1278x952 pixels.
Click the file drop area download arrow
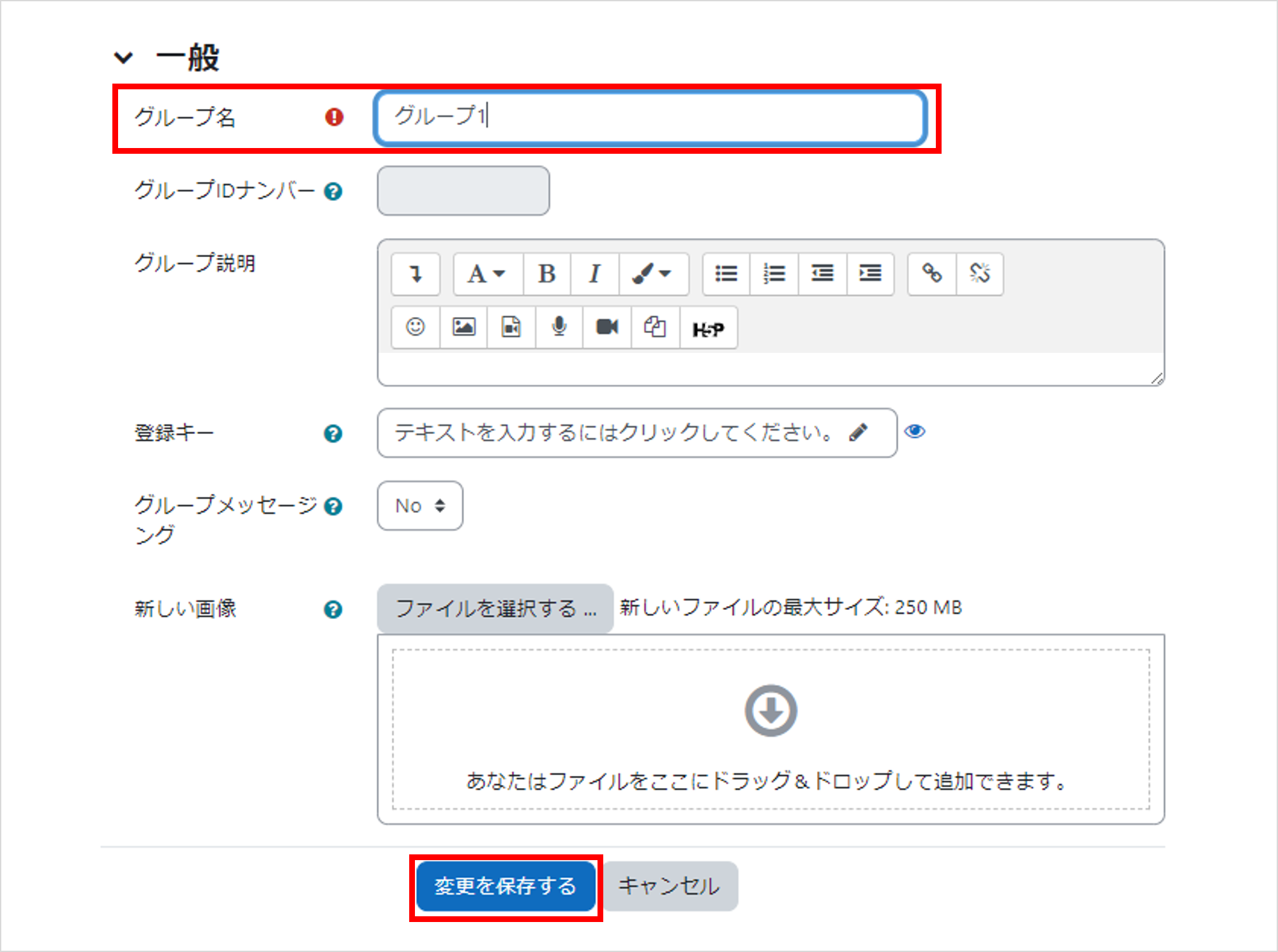pos(771,710)
